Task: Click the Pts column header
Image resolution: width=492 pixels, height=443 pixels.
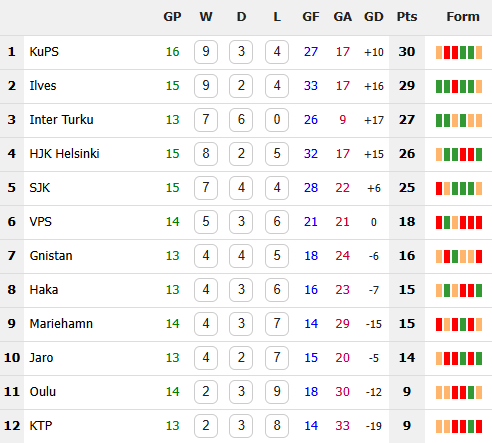Action: (407, 17)
